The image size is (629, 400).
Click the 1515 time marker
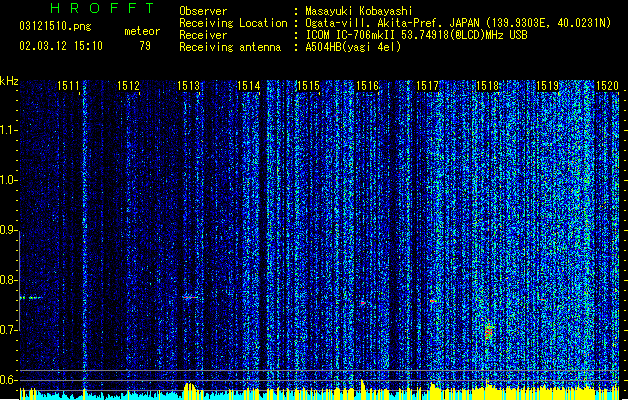pyautogui.click(x=308, y=86)
